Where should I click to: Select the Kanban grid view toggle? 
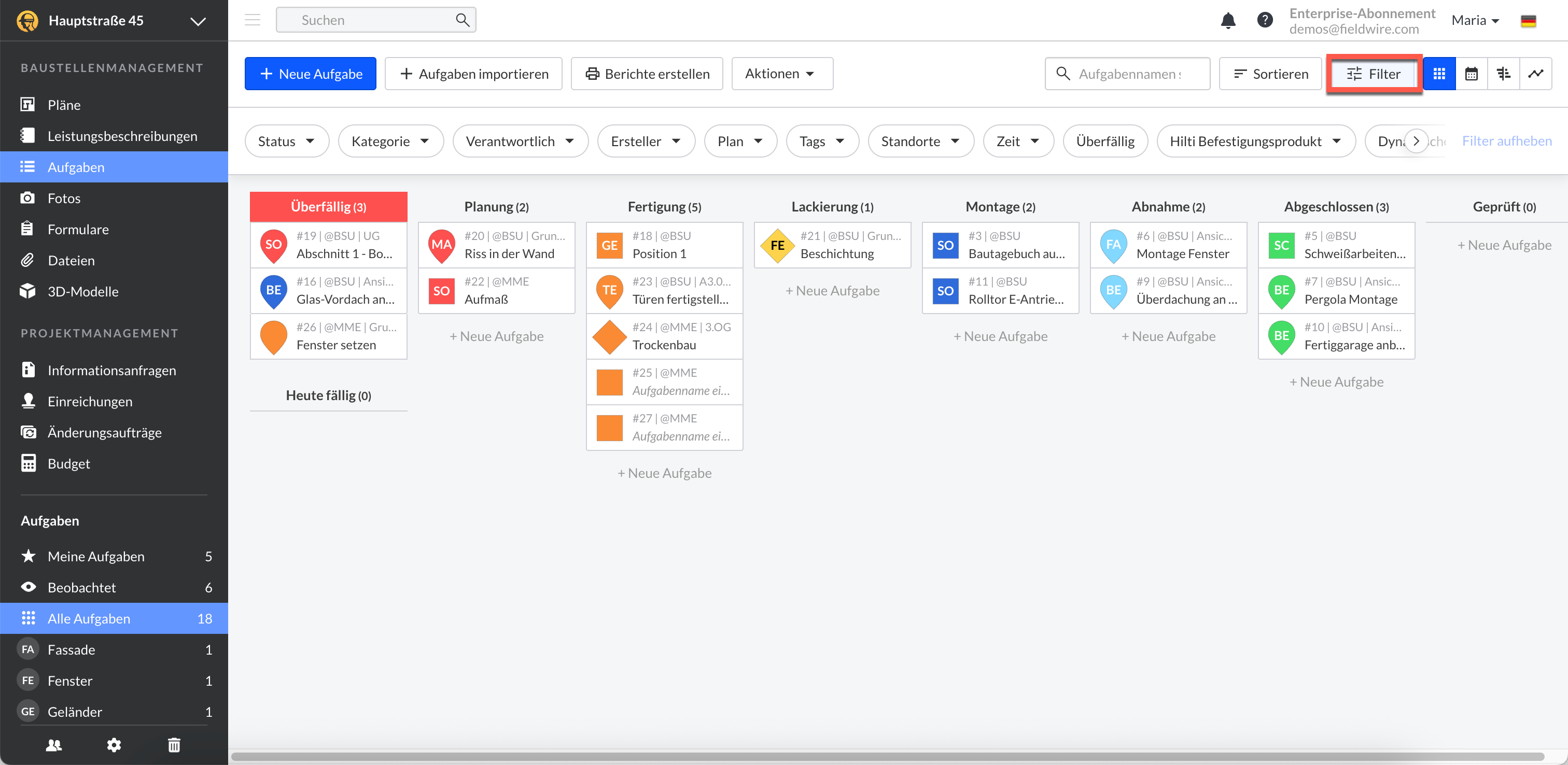click(1439, 74)
